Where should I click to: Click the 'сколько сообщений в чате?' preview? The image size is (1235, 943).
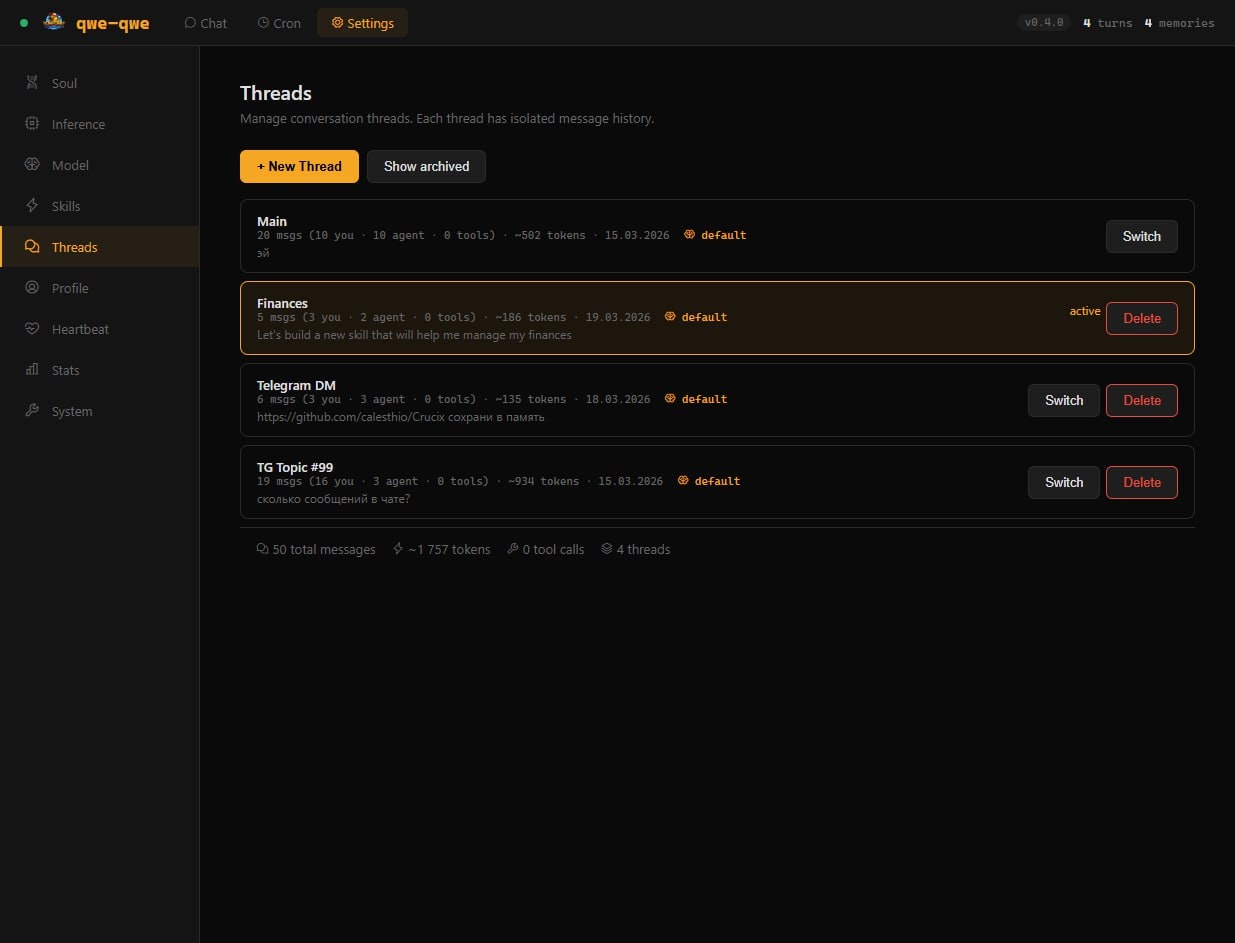coord(333,499)
